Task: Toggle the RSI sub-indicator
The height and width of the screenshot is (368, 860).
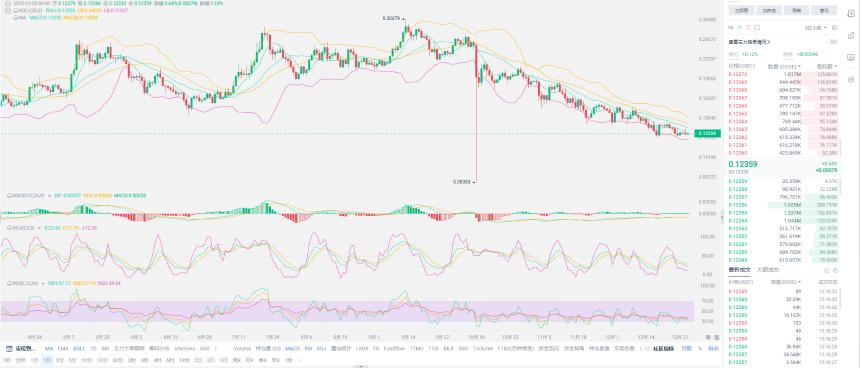Action: point(308,349)
